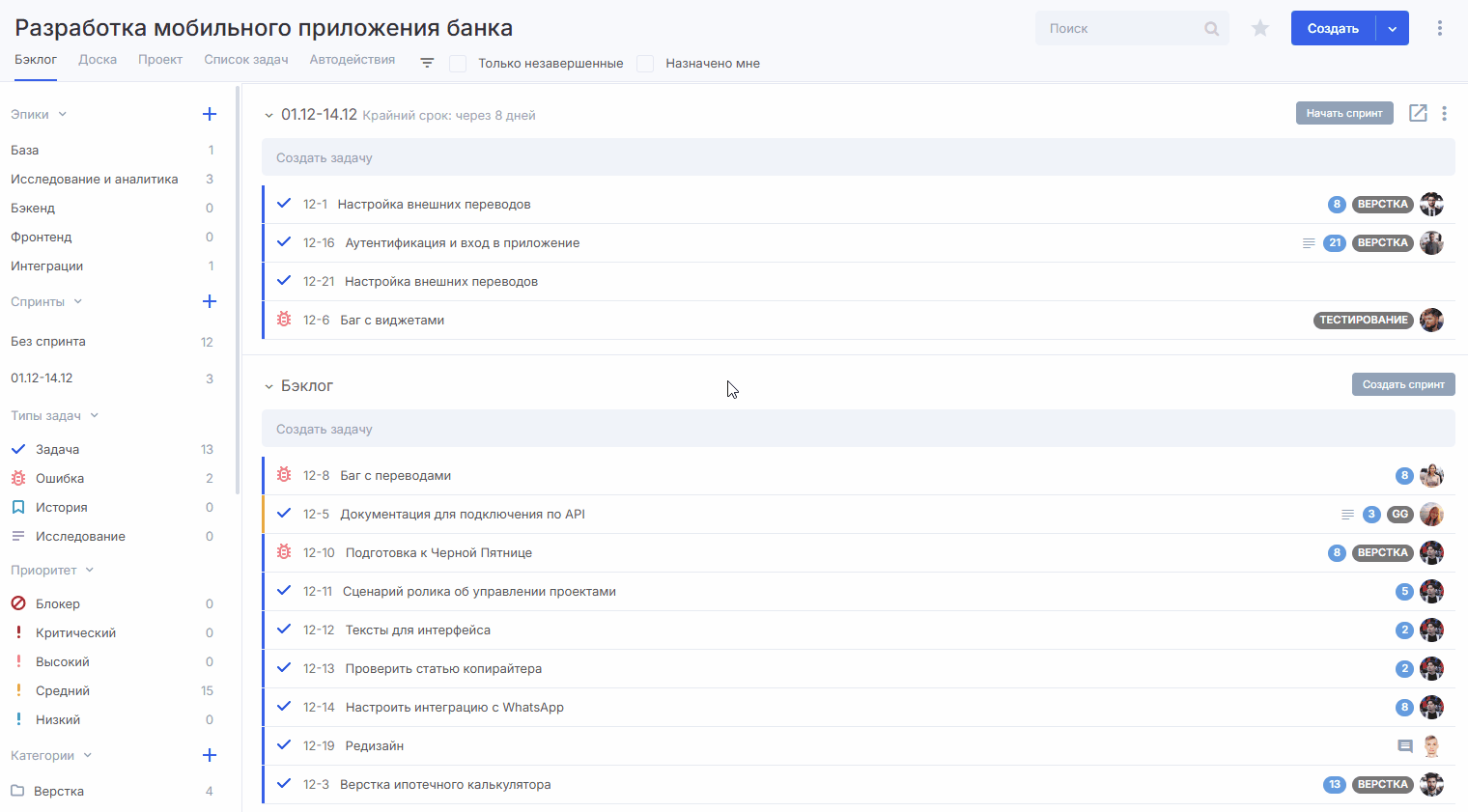
Task: Enable the Только незавершенные checkbox
Action: pyautogui.click(x=458, y=64)
